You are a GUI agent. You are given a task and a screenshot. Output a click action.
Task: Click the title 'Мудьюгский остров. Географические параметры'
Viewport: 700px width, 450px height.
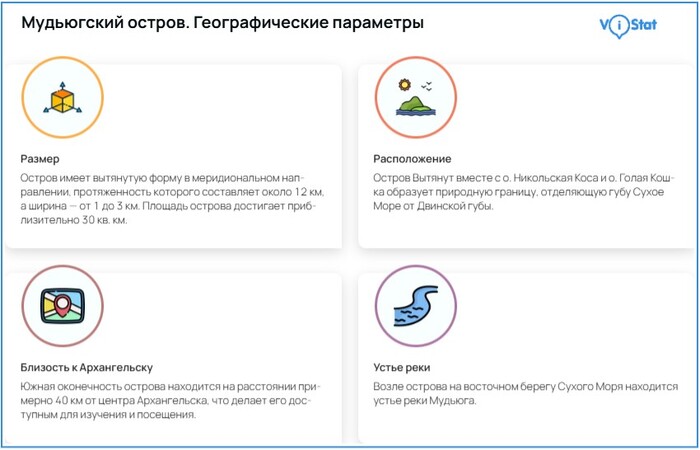[x=222, y=23]
